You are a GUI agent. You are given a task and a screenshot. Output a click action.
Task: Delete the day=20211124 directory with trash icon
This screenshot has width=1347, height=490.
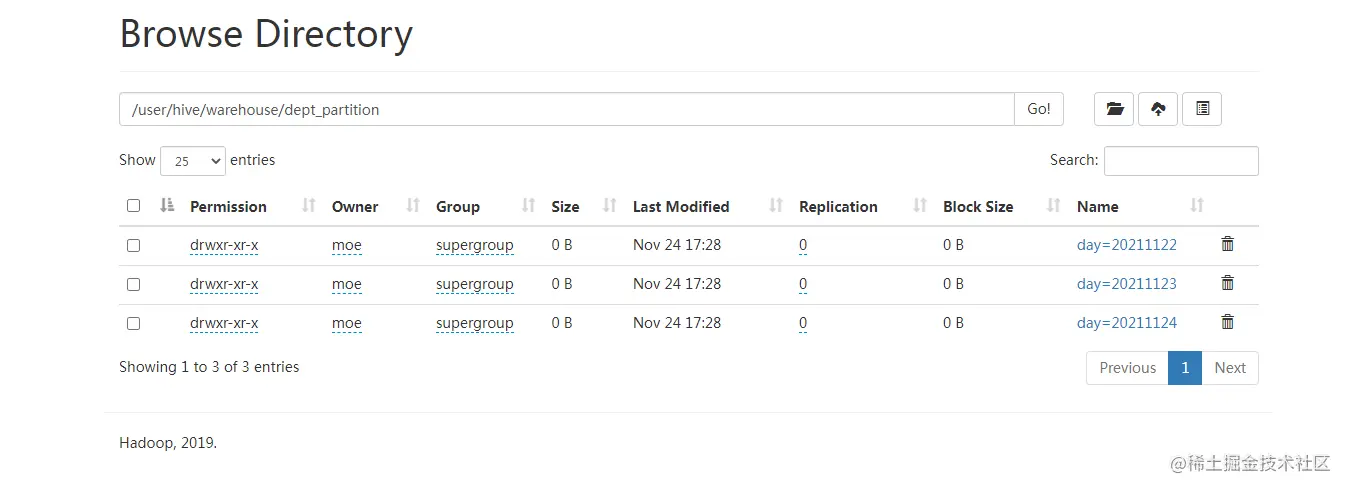tap(1228, 322)
